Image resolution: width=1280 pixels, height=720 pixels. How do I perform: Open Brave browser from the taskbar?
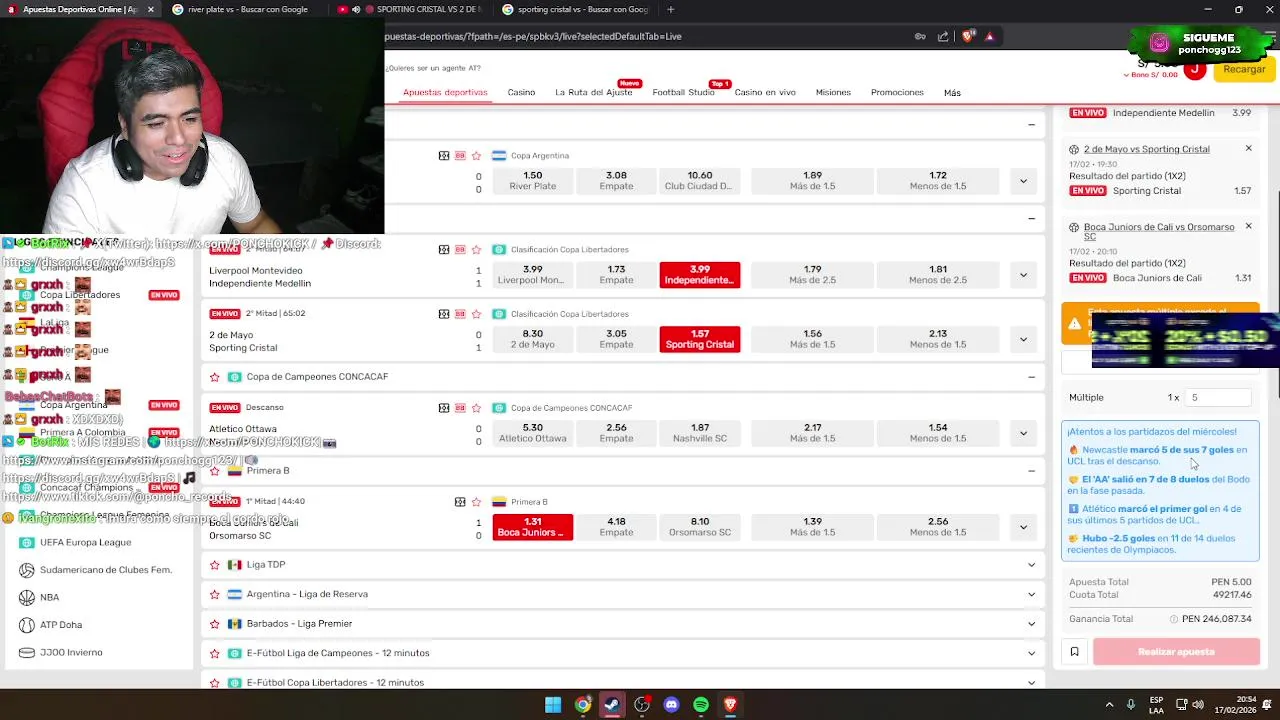730,705
